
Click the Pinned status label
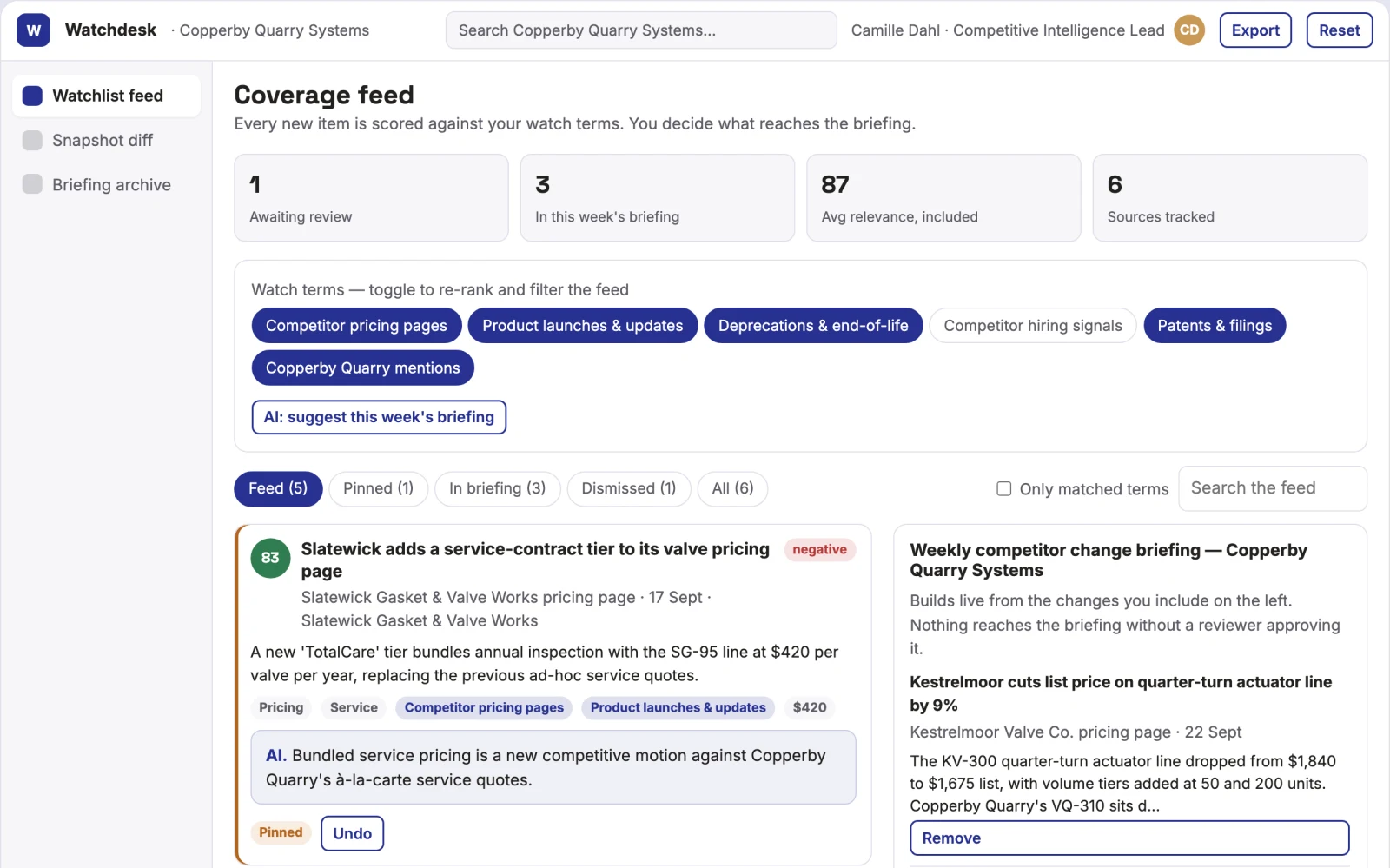point(281,832)
